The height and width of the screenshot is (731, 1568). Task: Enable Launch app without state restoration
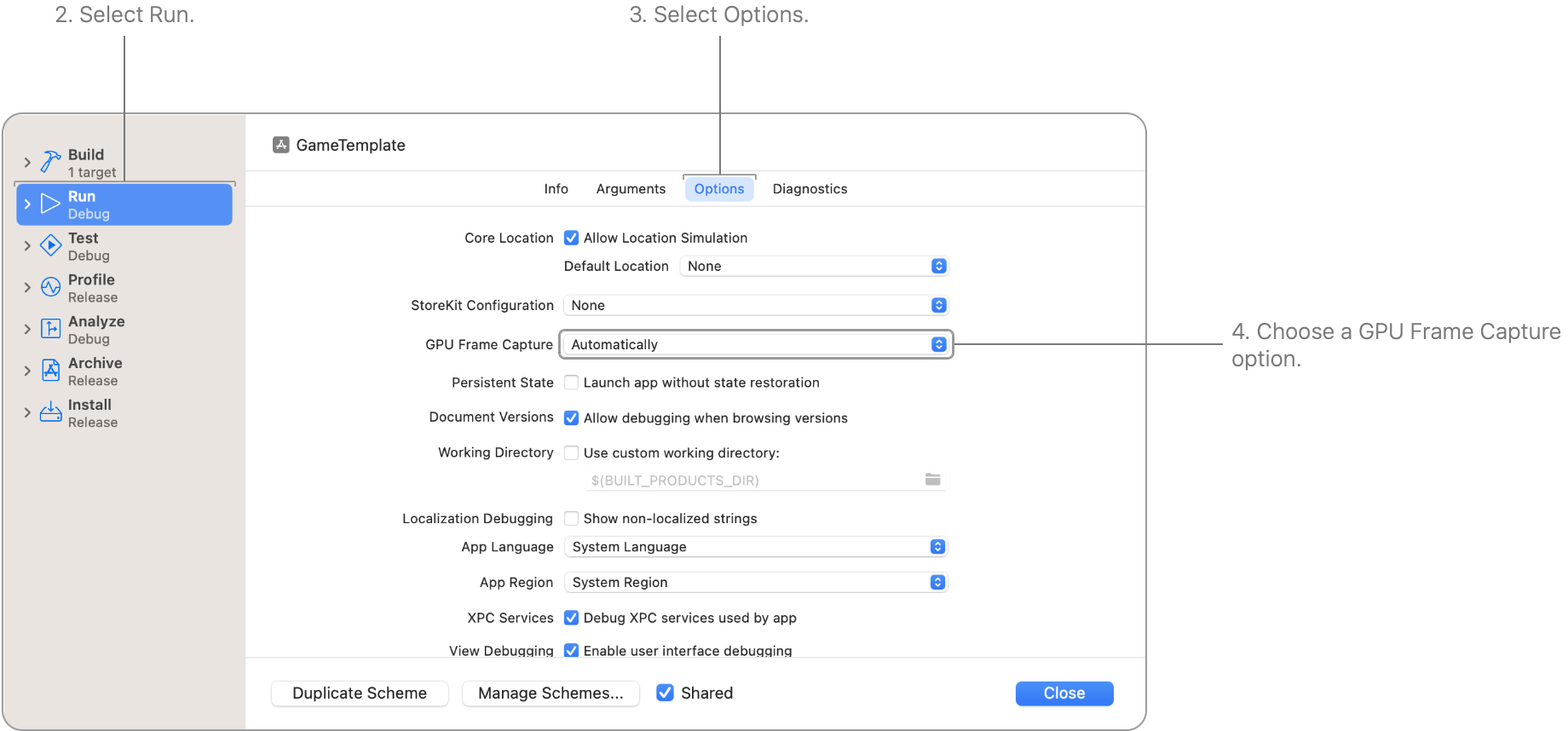(x=571, y=382)
